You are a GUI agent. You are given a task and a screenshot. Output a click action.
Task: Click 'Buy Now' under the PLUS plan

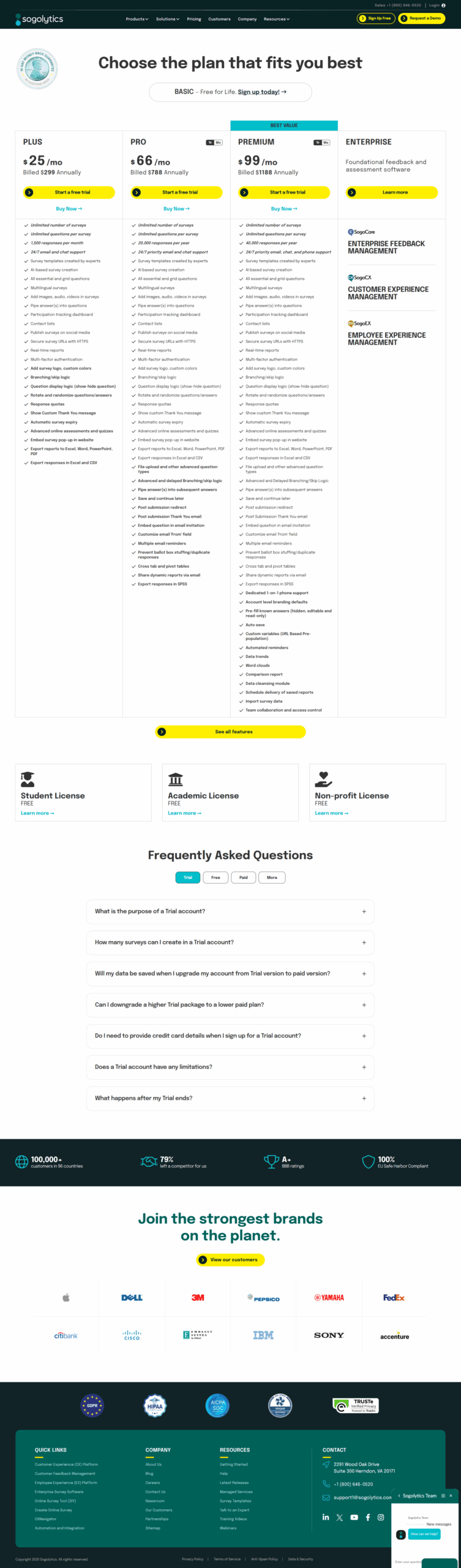[69, 209]
